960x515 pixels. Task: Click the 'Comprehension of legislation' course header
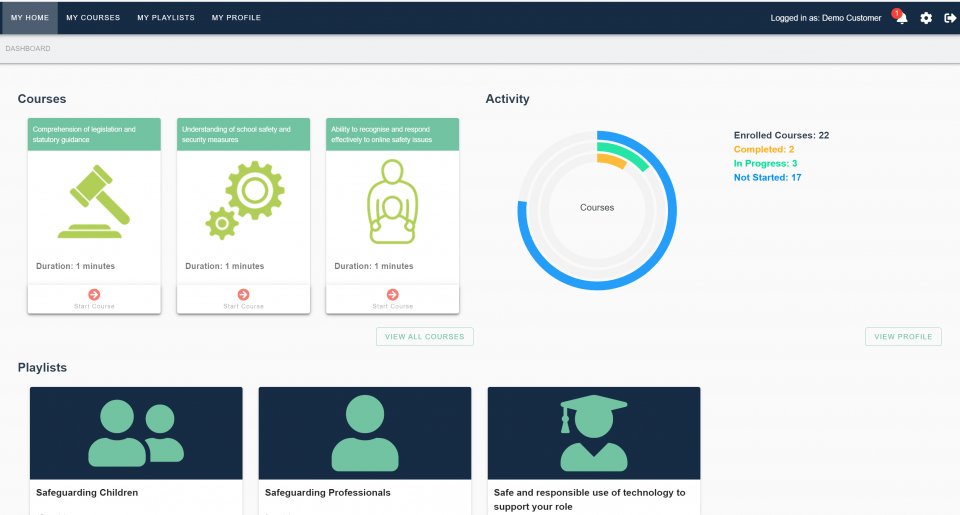[94, 135]
